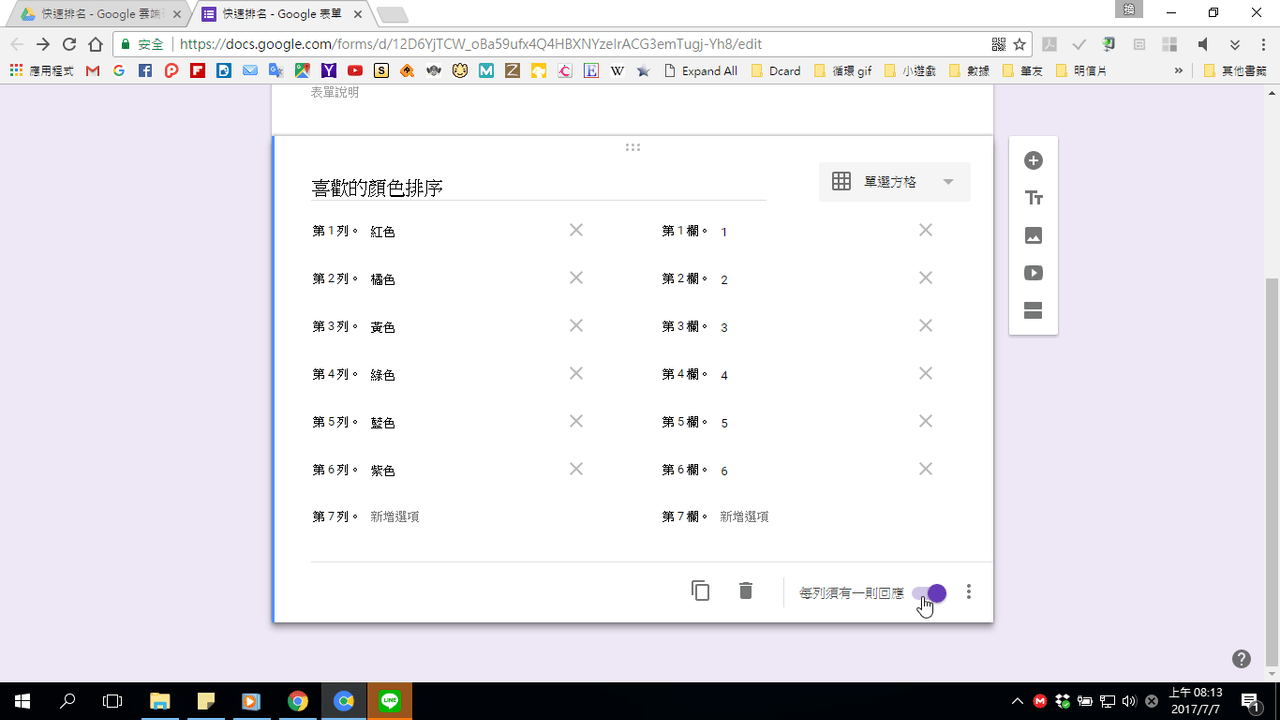Viewport: 1280px width, 720px height.
Task: Grab the question drag handle dots
Action: [x=632, y=147]
